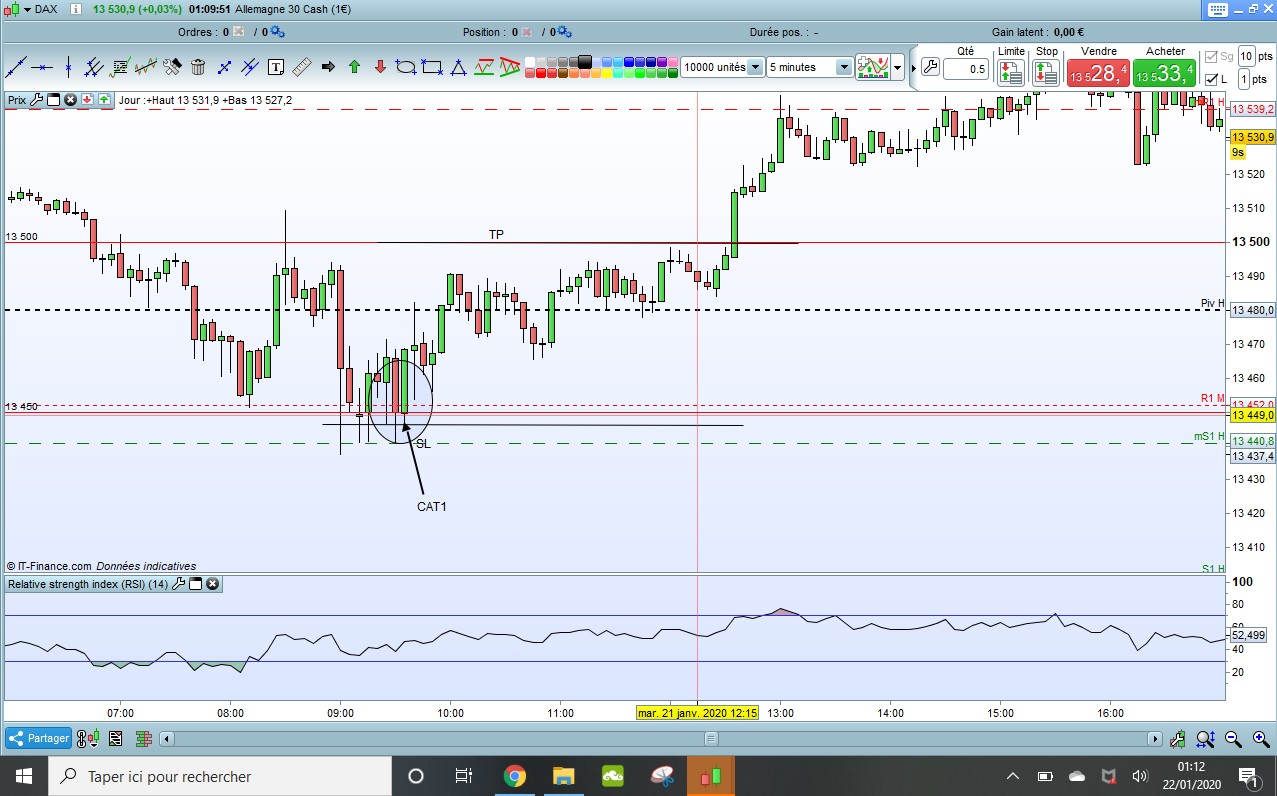Select the vertical line tool
1277x796 pixels.
click(68, 67)
